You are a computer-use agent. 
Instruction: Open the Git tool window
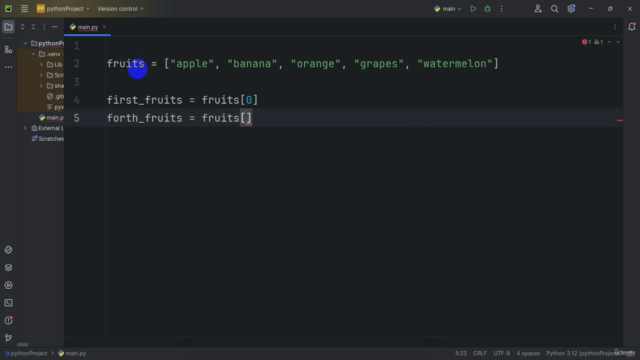click(x=8, y=338)
